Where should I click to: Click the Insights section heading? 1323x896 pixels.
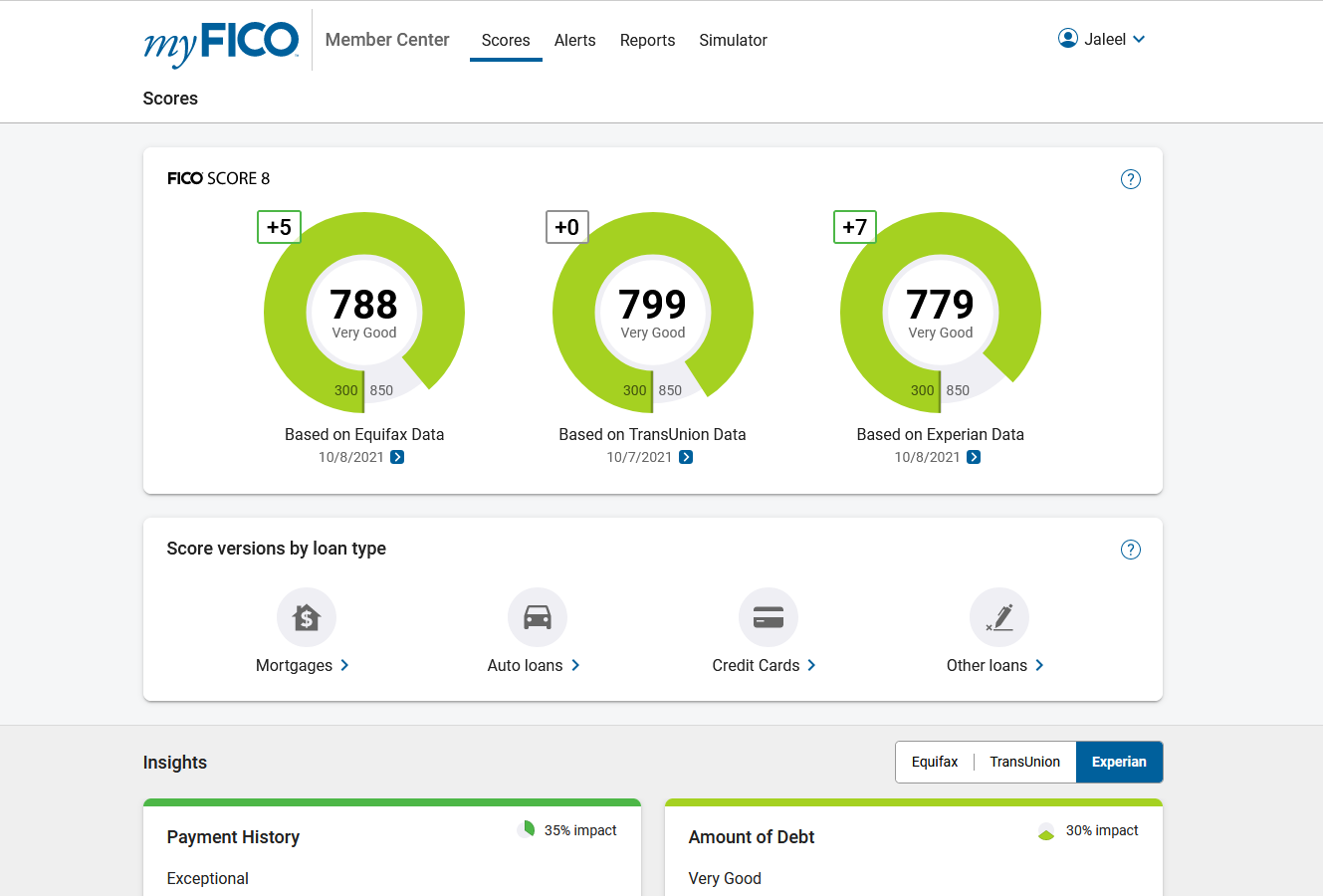point(175,763)
